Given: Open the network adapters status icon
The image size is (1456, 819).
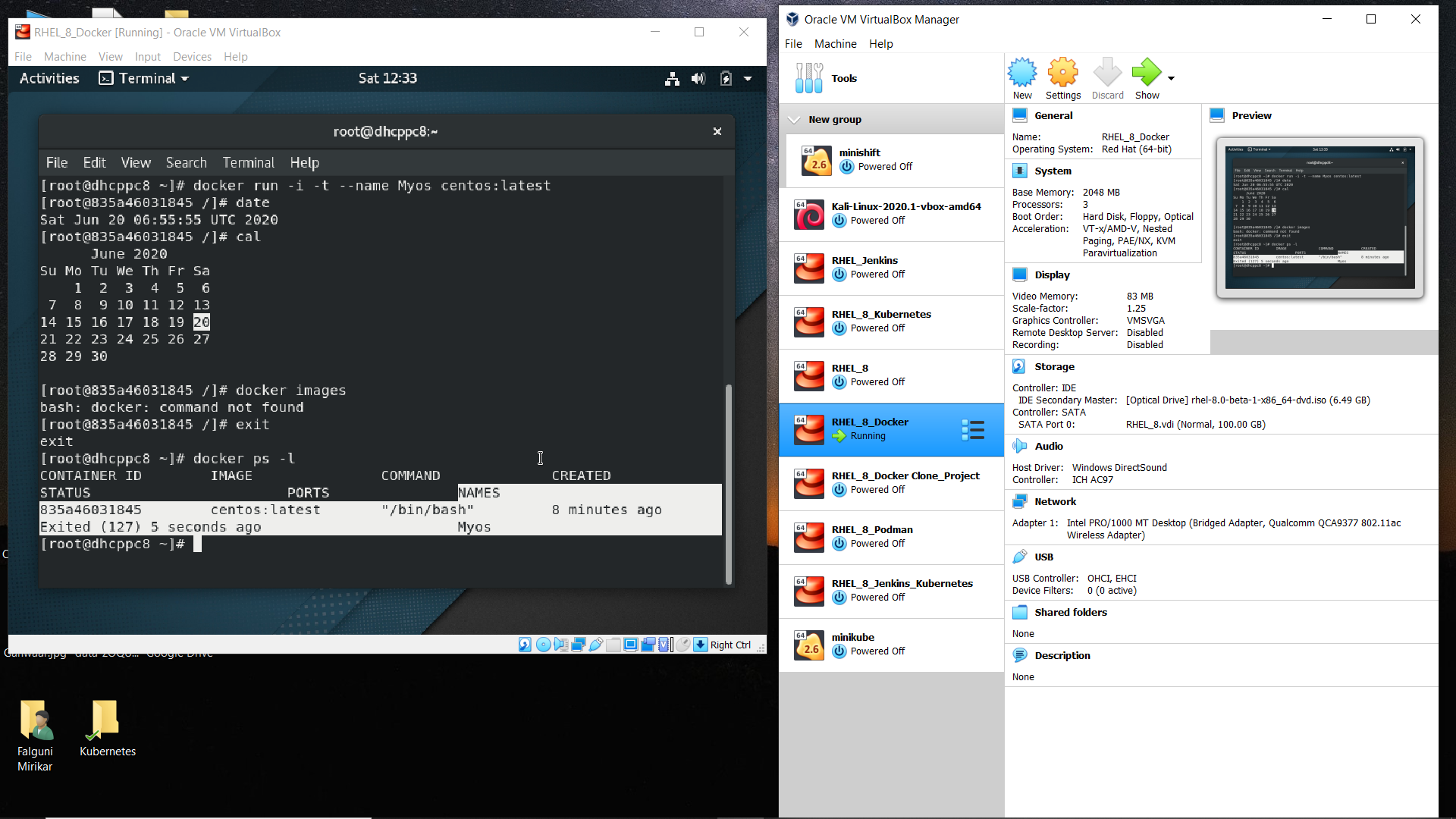Looking at the screenshot, I should [578, 645].
